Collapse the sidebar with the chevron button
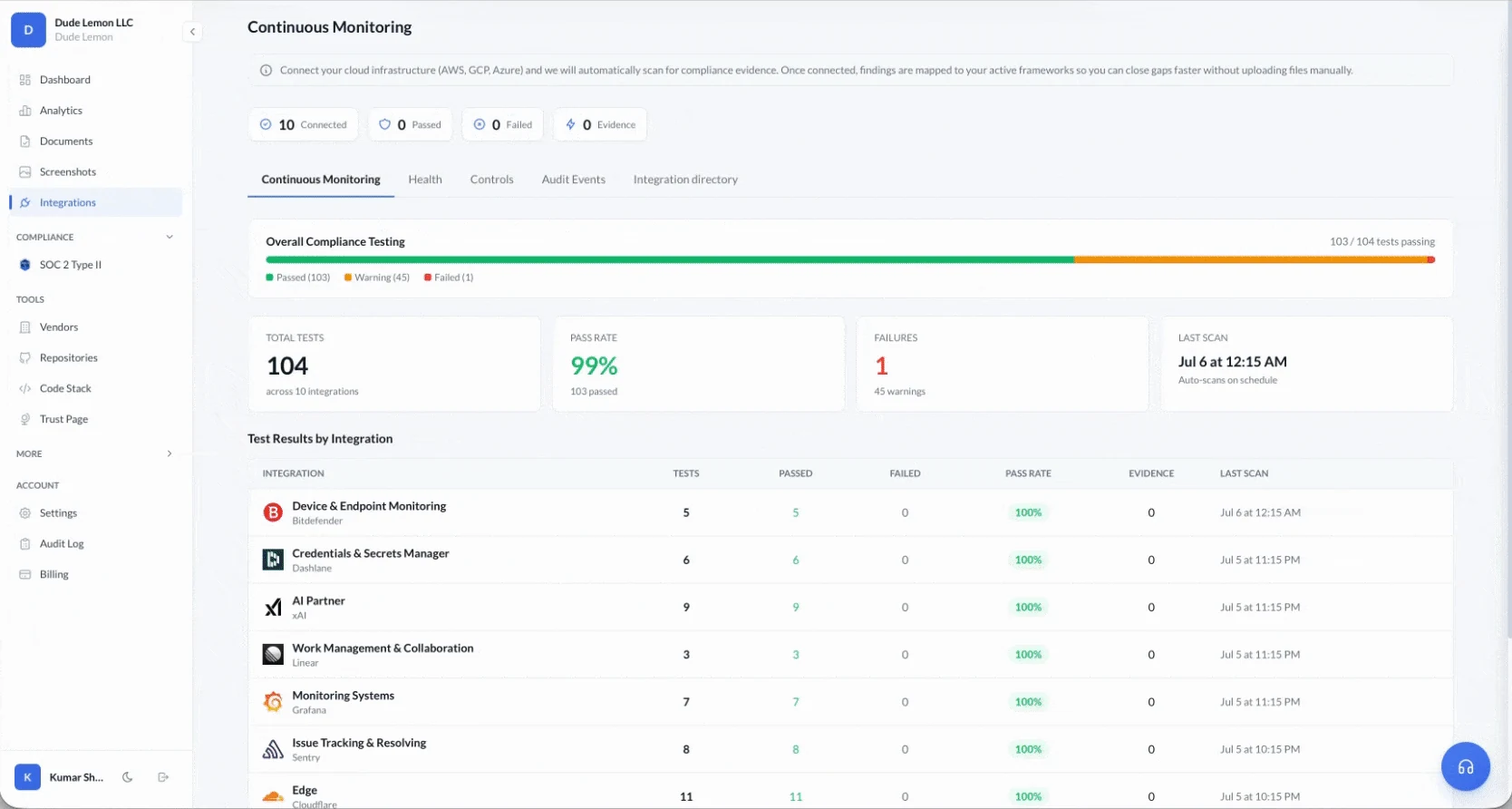This screenshot has height=809, width=1512. pyautogui.click(x=192, y=32)
